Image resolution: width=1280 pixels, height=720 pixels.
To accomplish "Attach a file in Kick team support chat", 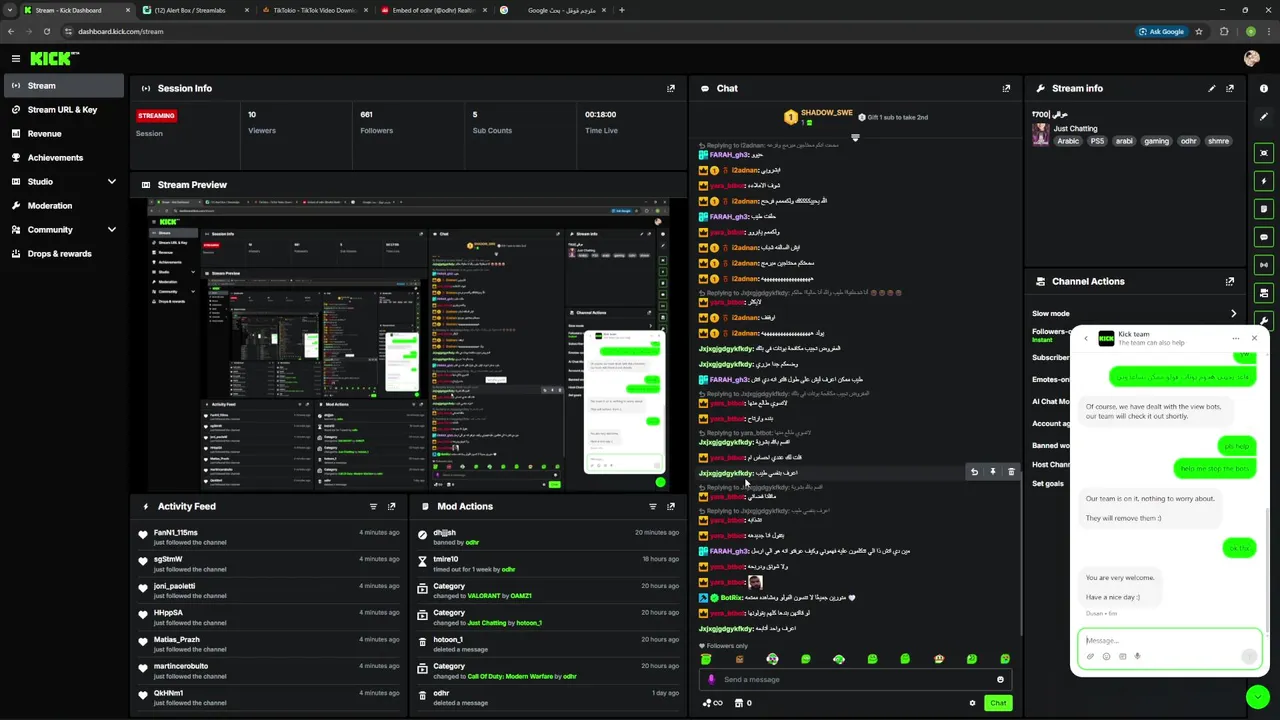I will (x=1090, y=656).
